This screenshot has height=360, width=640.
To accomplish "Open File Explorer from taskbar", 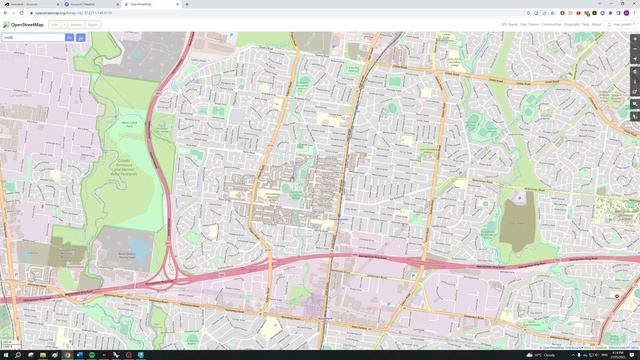I will click(x=43, y=355).
